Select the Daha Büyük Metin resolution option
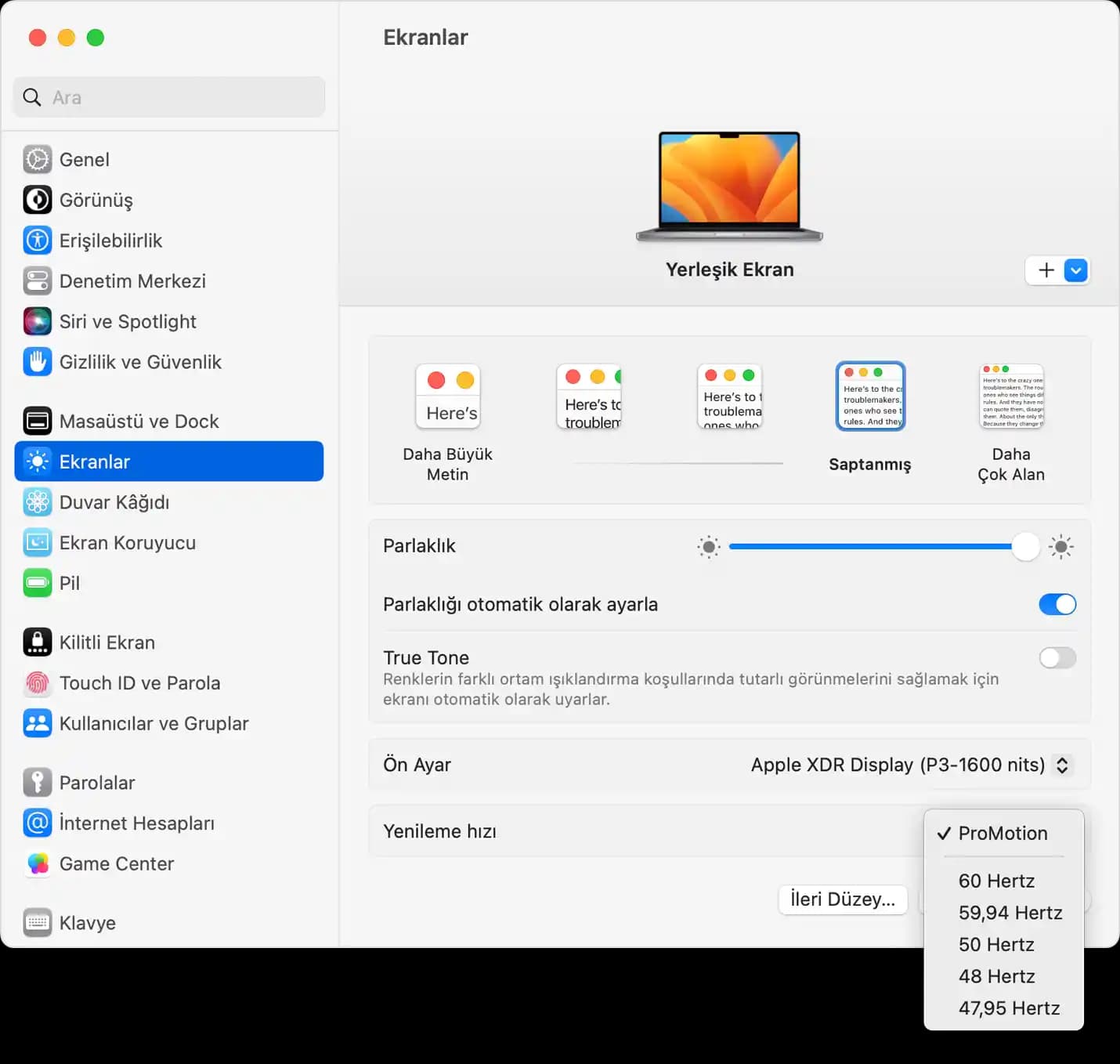The height and width of the screenshot is (1064, 1120). tap(447, 396)
